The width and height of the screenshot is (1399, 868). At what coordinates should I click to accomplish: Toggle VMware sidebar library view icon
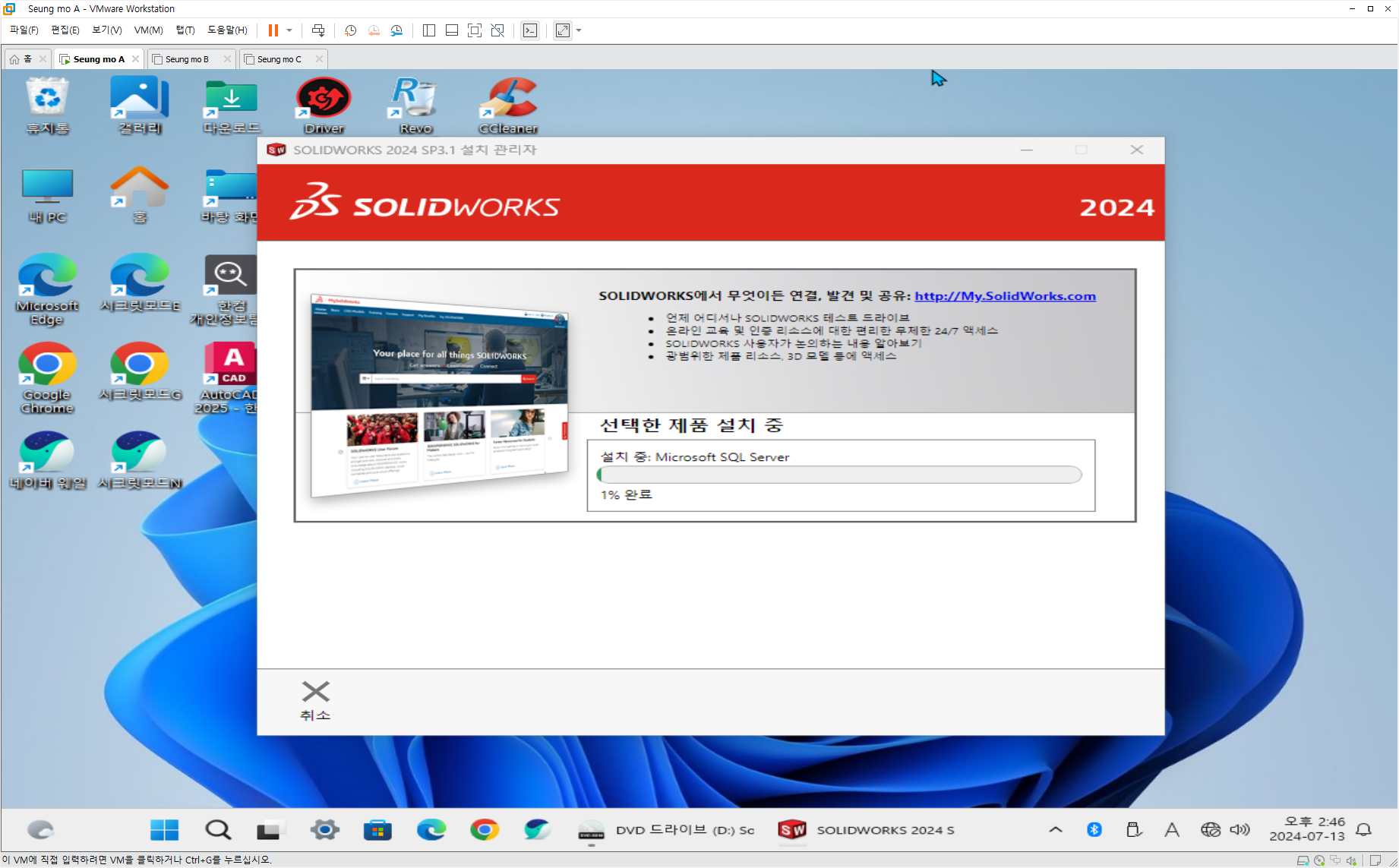(429, 30)
